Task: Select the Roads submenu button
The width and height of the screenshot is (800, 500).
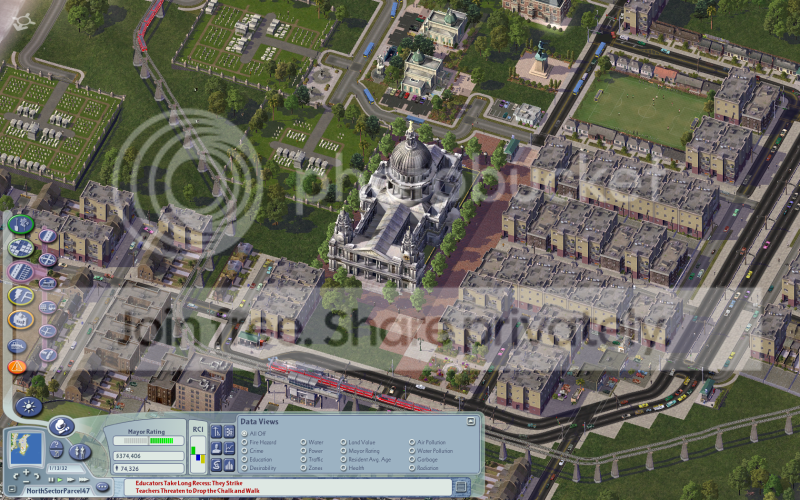Action: tap(47, 236)
